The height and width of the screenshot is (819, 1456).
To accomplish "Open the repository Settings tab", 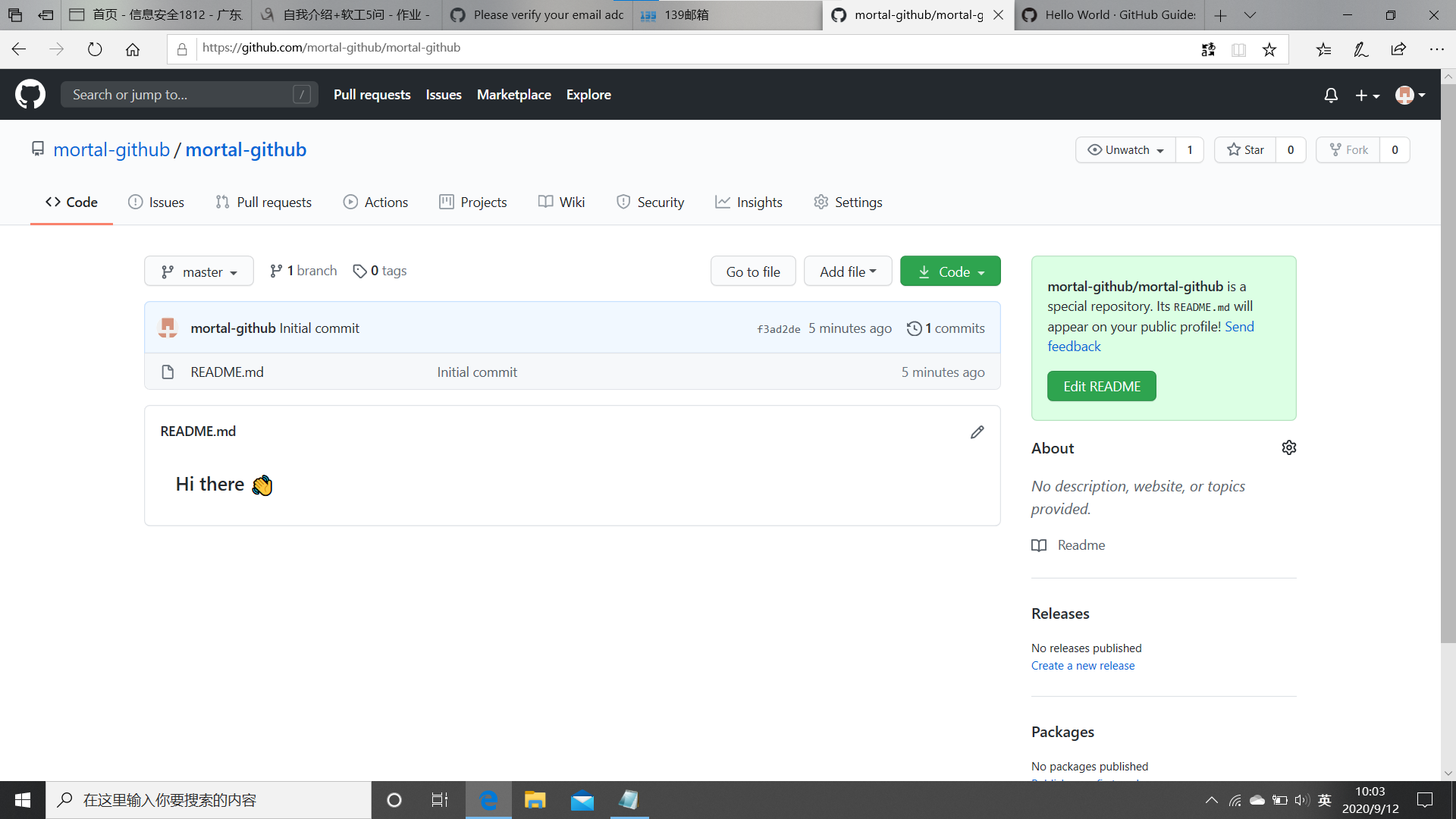I will (x=848, y=202).
